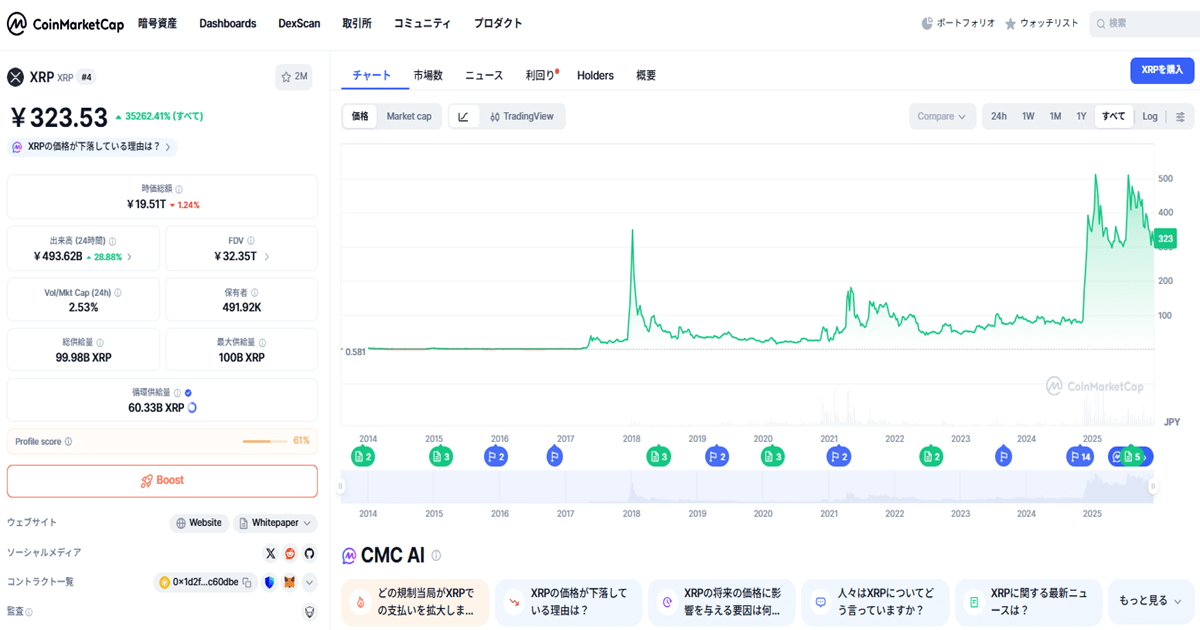Click the line chart type icon
1200x630 pixels.
tap(463, 117)
